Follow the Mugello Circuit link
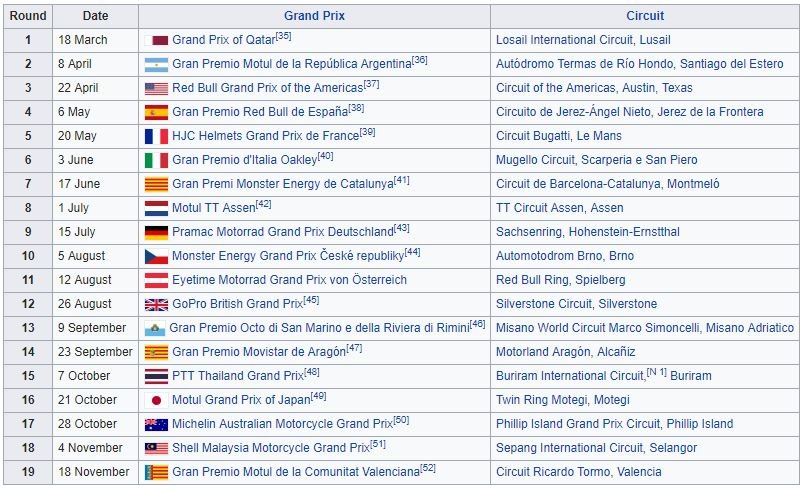This screenshot has width=804, height=488. pos(541,160)
